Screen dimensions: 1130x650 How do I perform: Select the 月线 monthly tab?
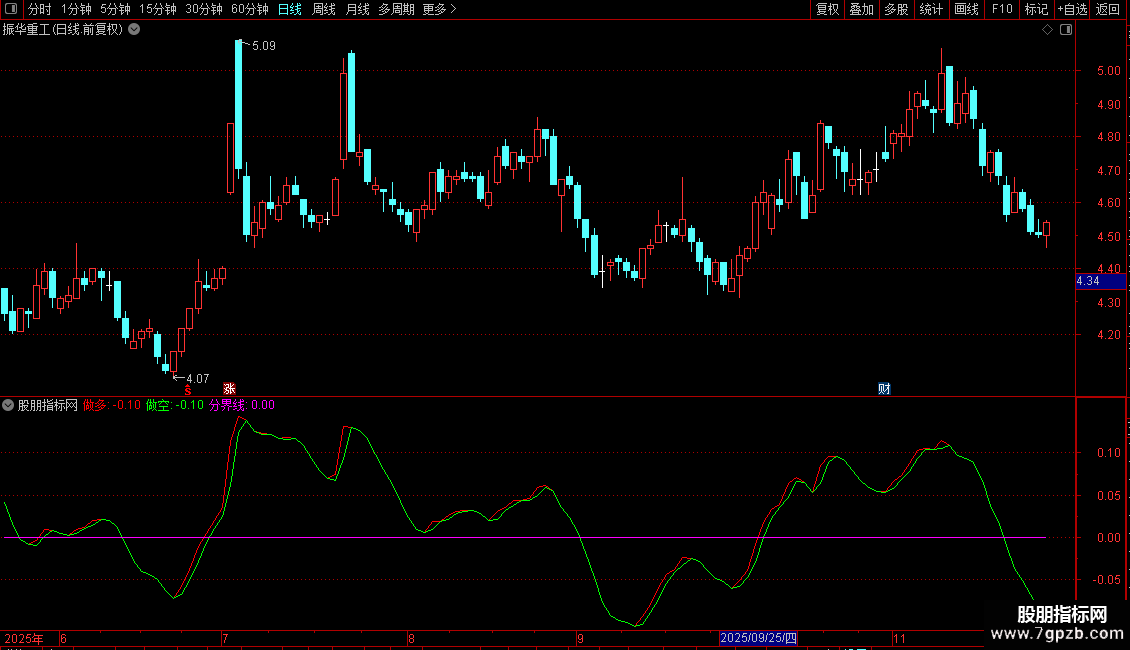click(357, 9)
